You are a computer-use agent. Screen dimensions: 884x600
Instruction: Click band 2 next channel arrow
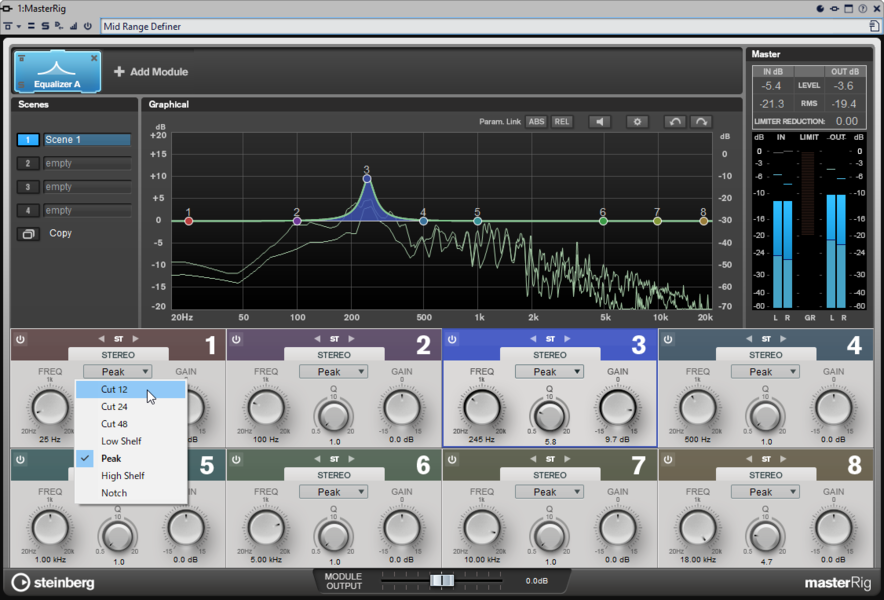click(351, 339)
